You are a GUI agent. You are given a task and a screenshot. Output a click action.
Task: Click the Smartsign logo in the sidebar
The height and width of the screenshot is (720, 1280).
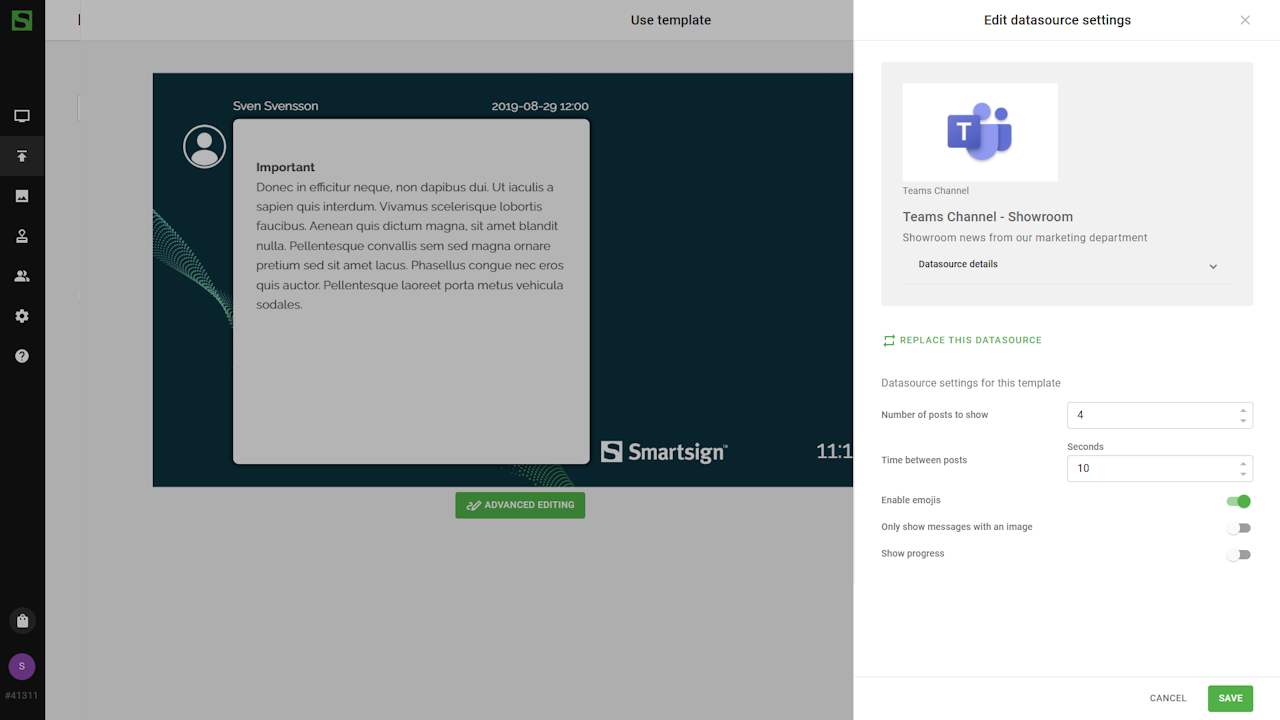point(22,20)
